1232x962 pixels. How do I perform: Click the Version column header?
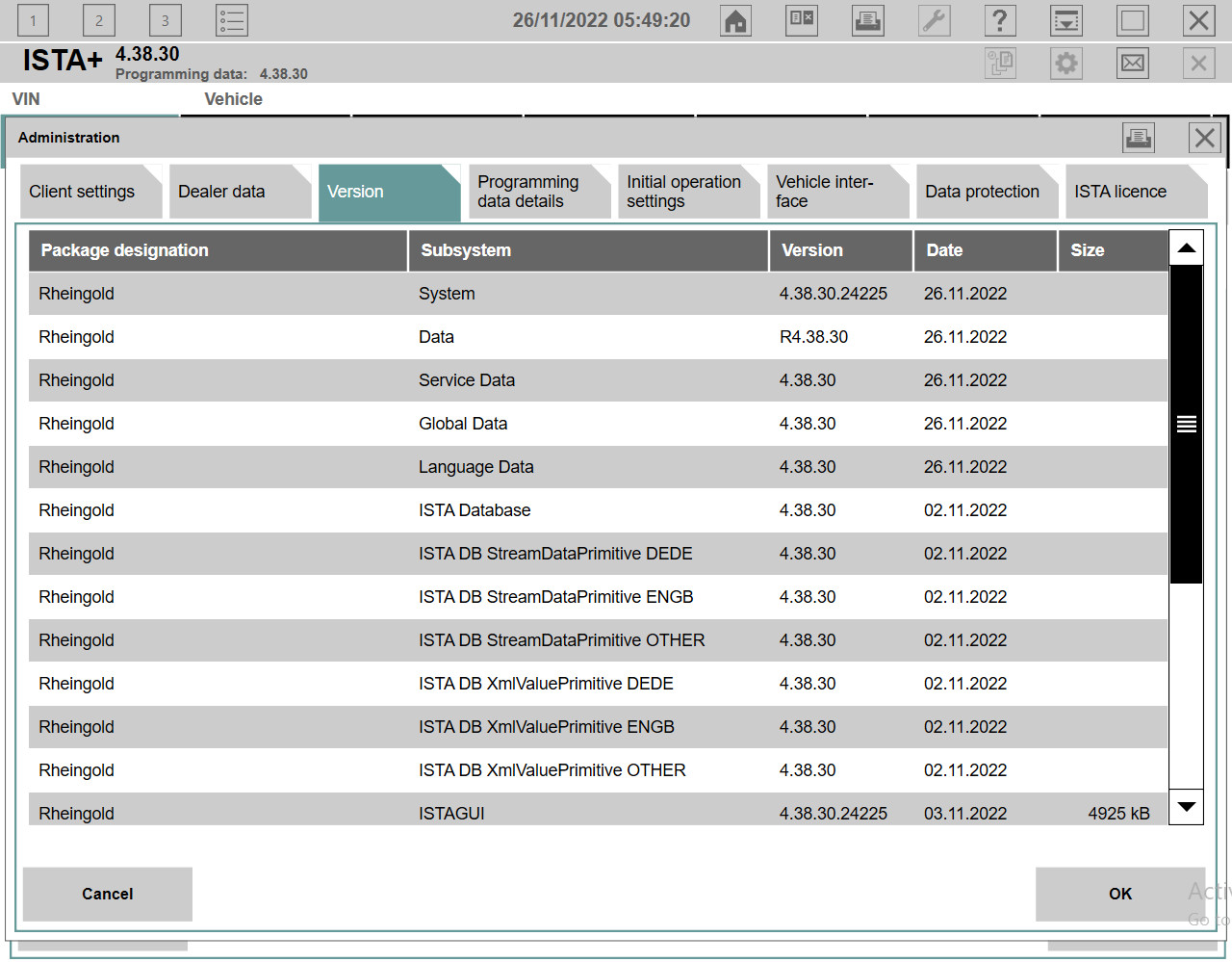pyautogui.click(x=841, y=250)
